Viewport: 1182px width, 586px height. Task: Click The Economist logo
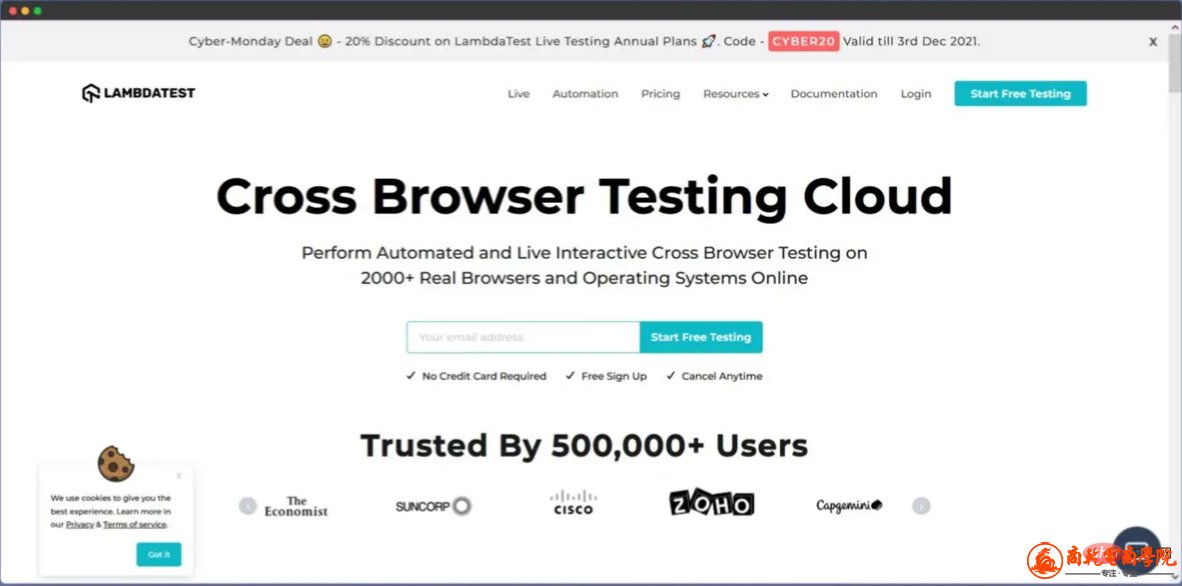click(296, 506)
